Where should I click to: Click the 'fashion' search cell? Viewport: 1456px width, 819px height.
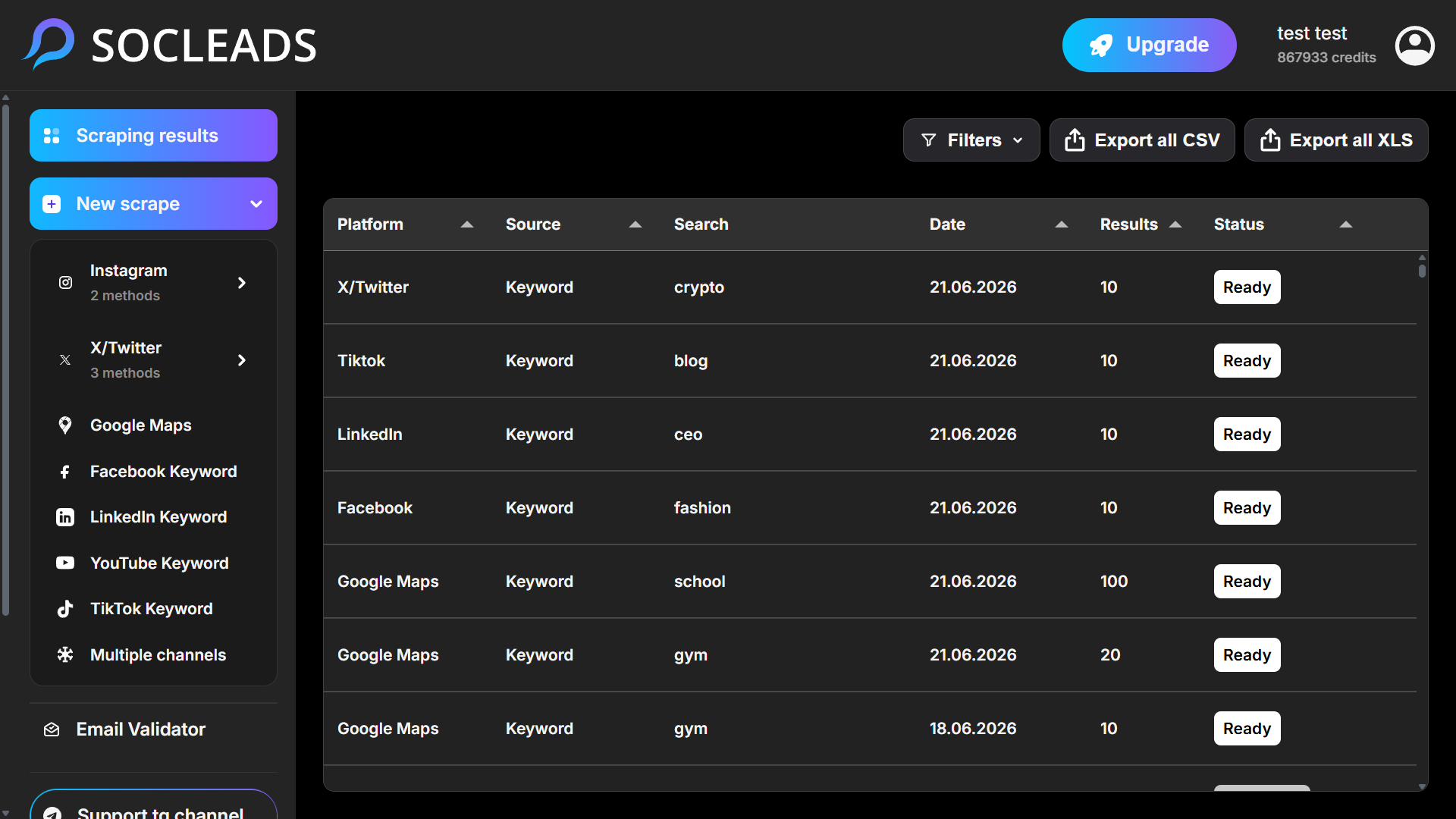point(702,508)
